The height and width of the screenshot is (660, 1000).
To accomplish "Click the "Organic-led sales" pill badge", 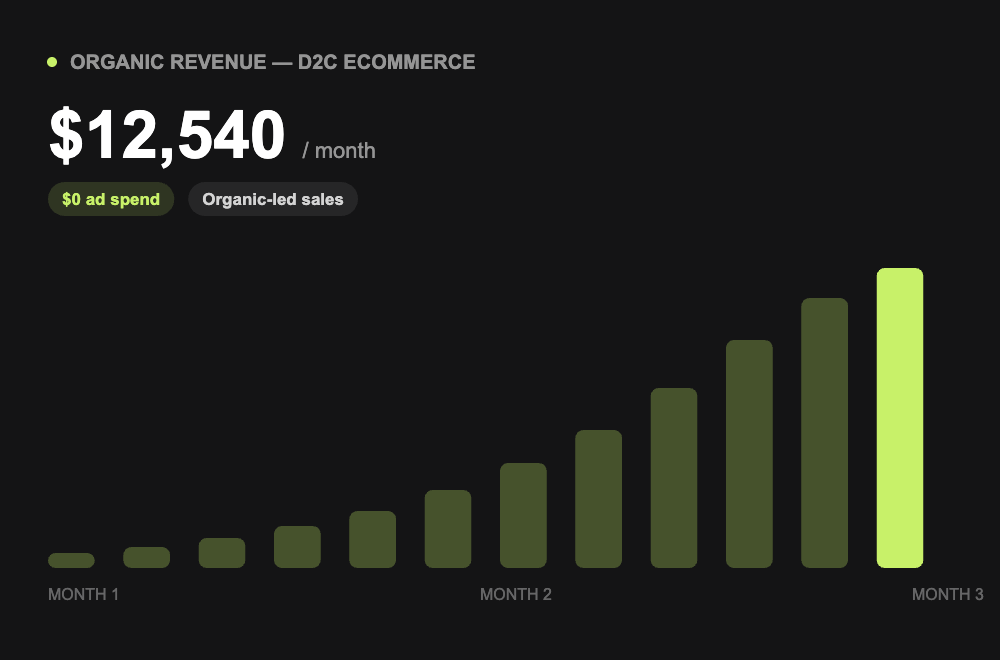I will (273, 199).
